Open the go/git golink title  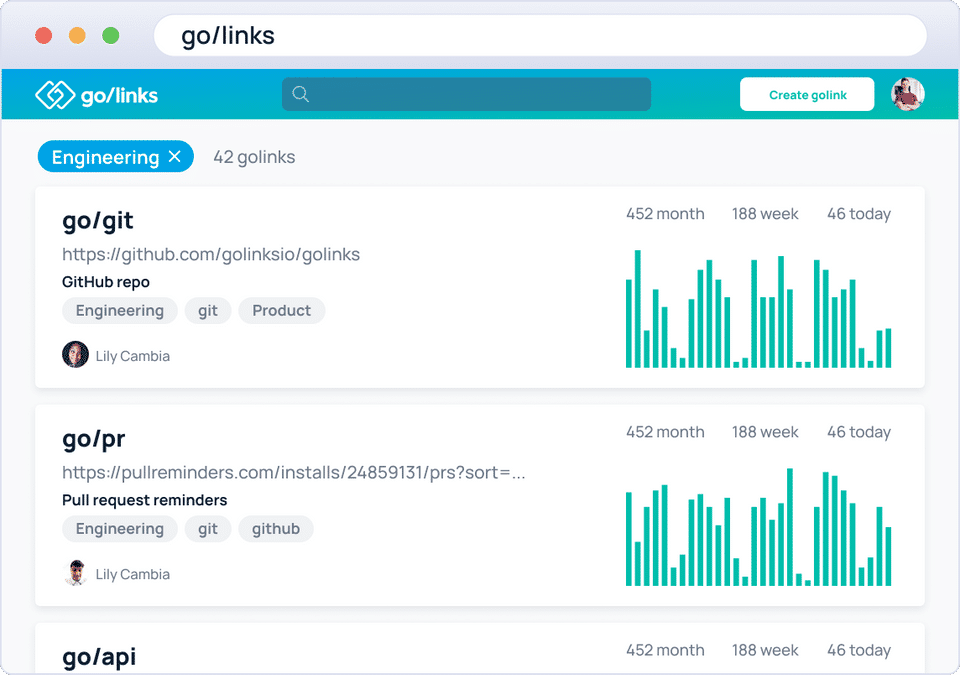98,221
